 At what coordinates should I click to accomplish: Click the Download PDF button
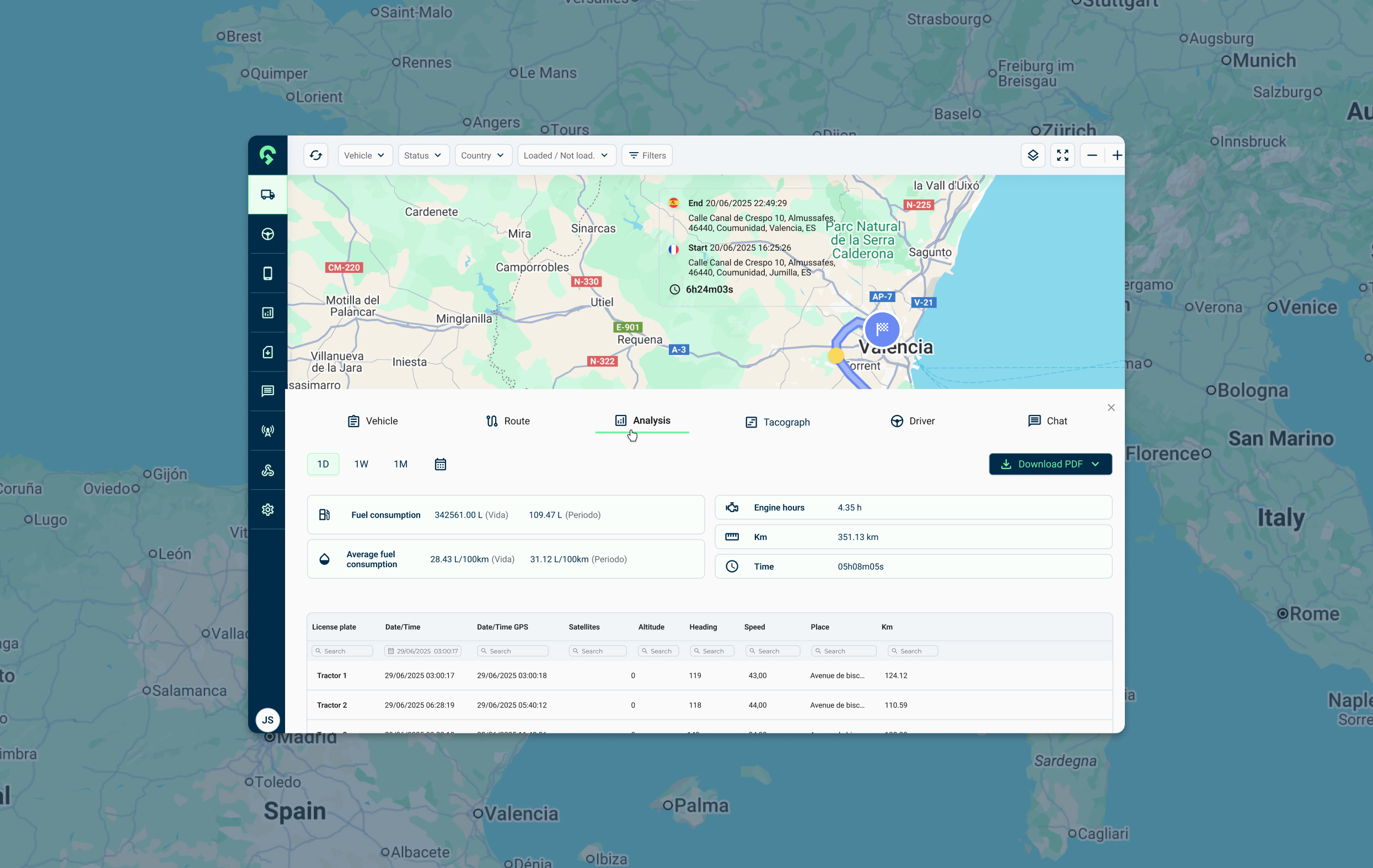click(x=1050, y=464)
